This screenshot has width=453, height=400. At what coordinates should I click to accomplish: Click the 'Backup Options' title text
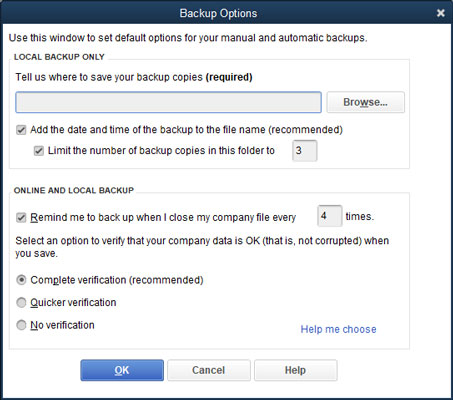(218, 13)
